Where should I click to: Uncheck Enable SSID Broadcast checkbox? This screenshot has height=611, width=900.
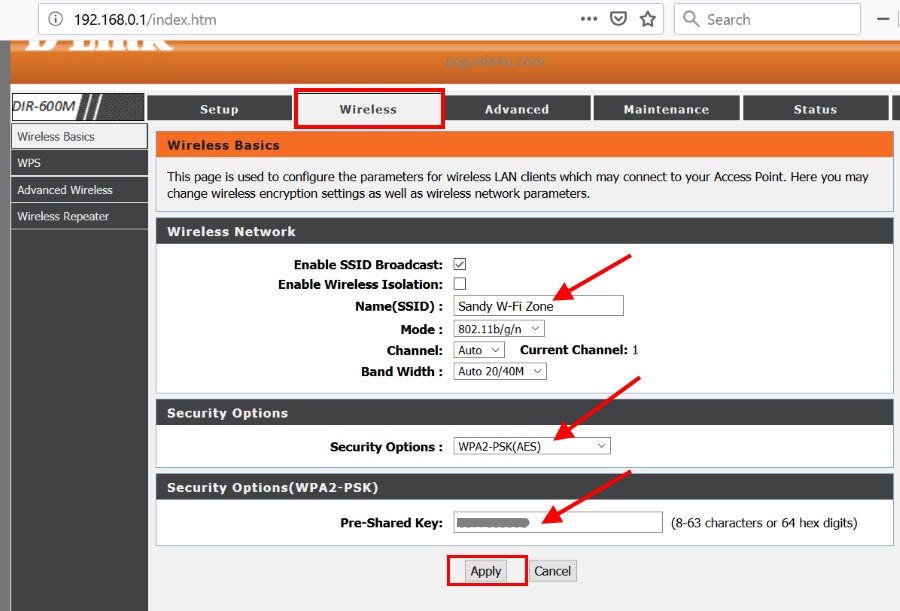tap(460, 265)
